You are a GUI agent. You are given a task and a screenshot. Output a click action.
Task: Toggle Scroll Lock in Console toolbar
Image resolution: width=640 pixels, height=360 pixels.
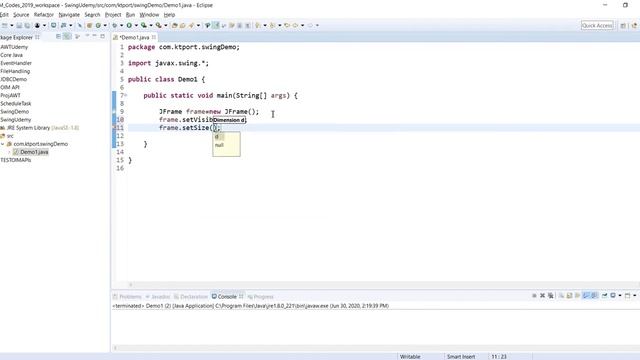[569, 296]
